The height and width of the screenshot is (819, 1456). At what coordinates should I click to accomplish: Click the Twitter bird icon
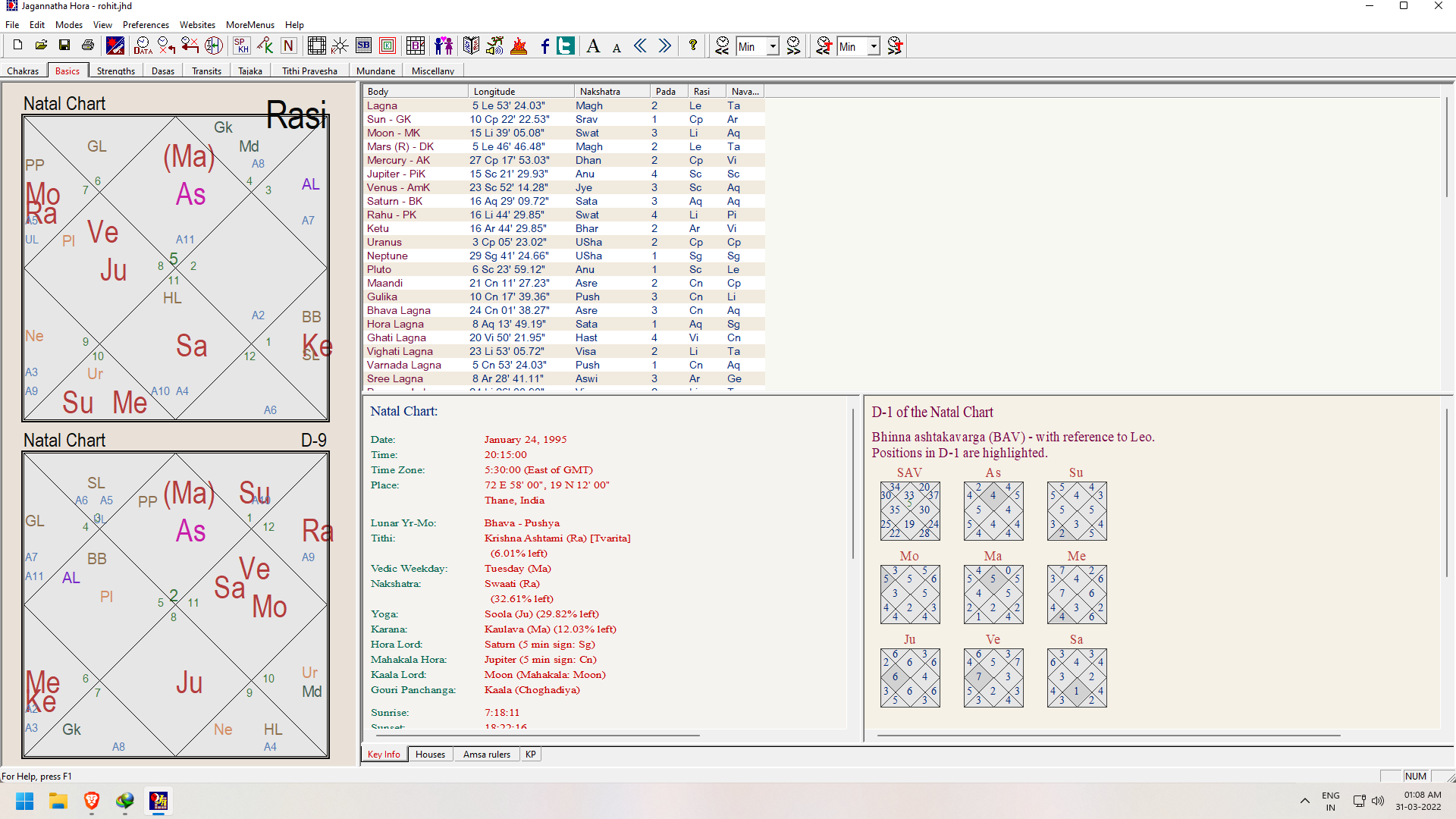point(566,46)
